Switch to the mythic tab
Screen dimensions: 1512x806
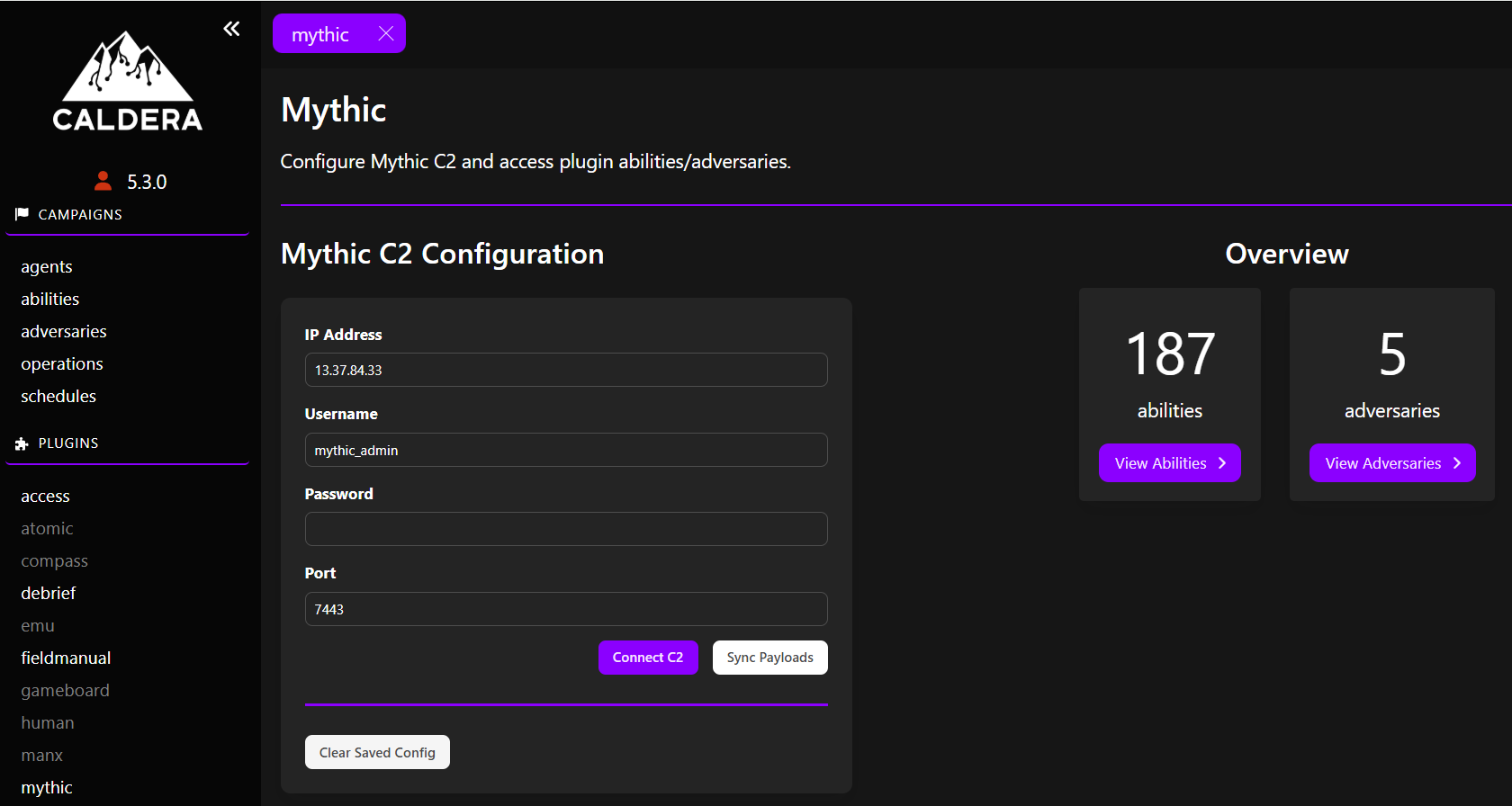point(320,34)
